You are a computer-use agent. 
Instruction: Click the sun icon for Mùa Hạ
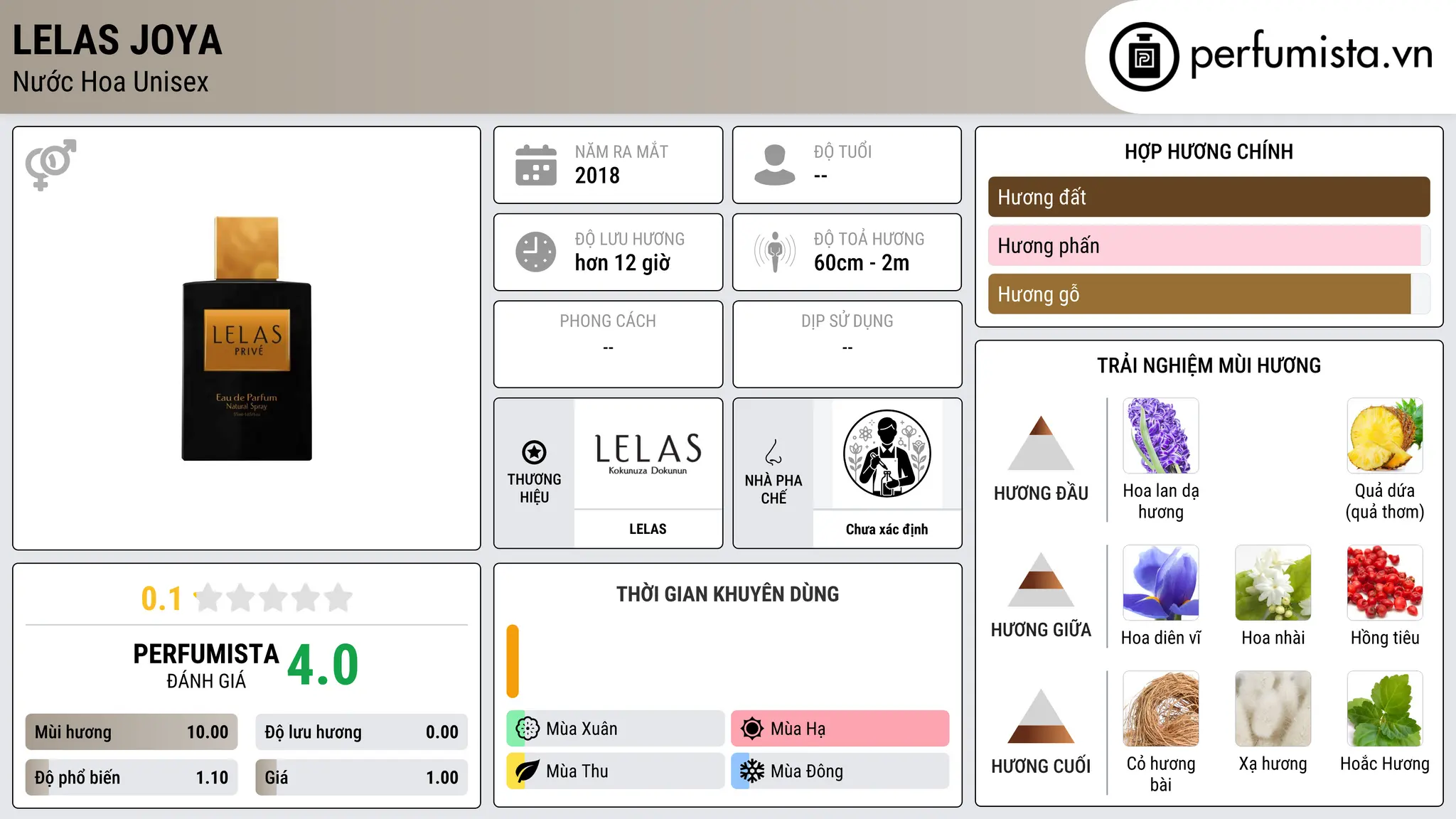[752, 729]
